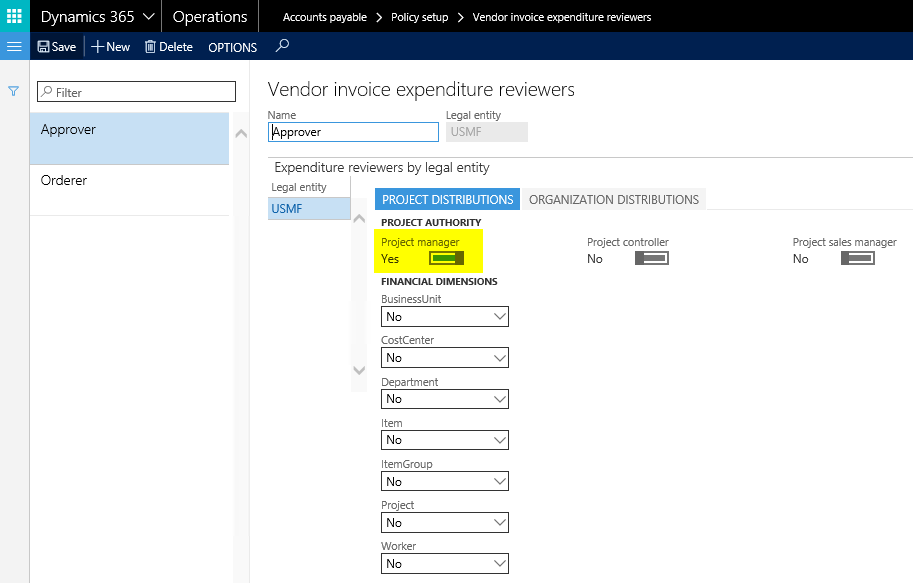Click Policy setup breadcrumb link

(x=420, y=17)
